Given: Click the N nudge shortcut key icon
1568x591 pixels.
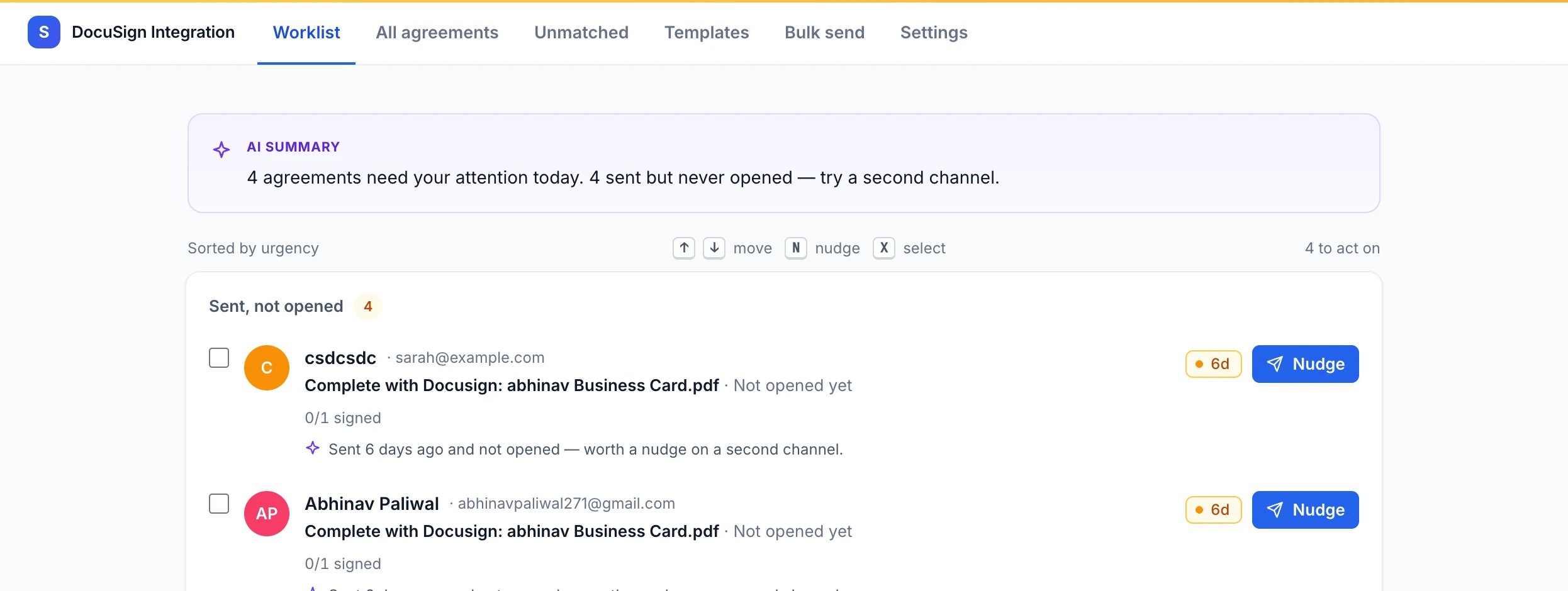Looking at the screenshot, I should [x=796, y=248].
